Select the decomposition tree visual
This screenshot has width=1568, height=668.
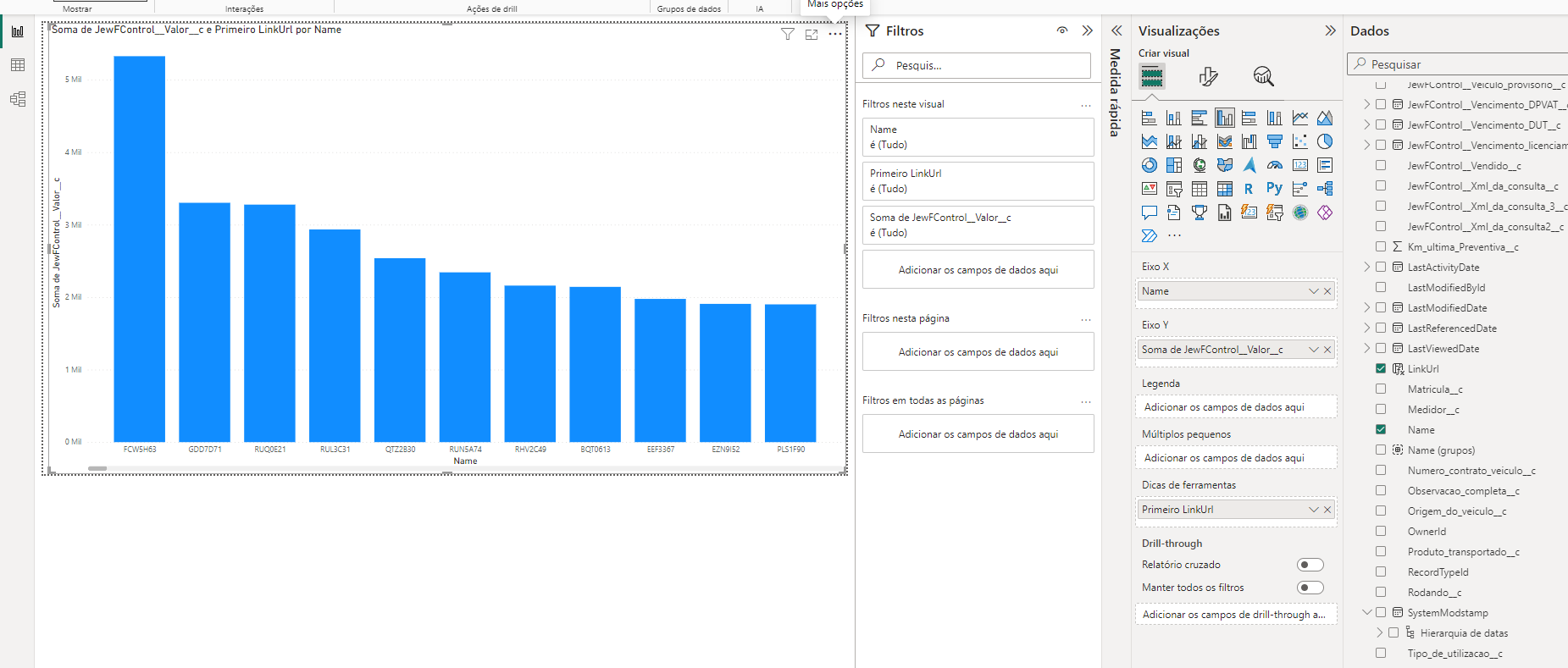pyautogui.click(x=1325, y=189)
